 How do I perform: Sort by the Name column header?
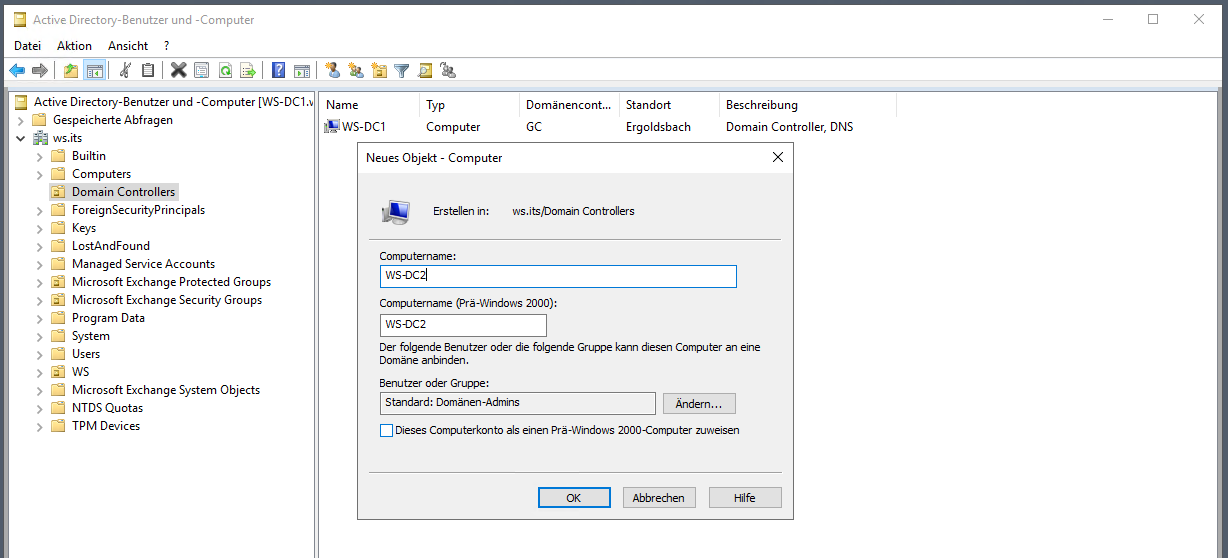[370, 104]
